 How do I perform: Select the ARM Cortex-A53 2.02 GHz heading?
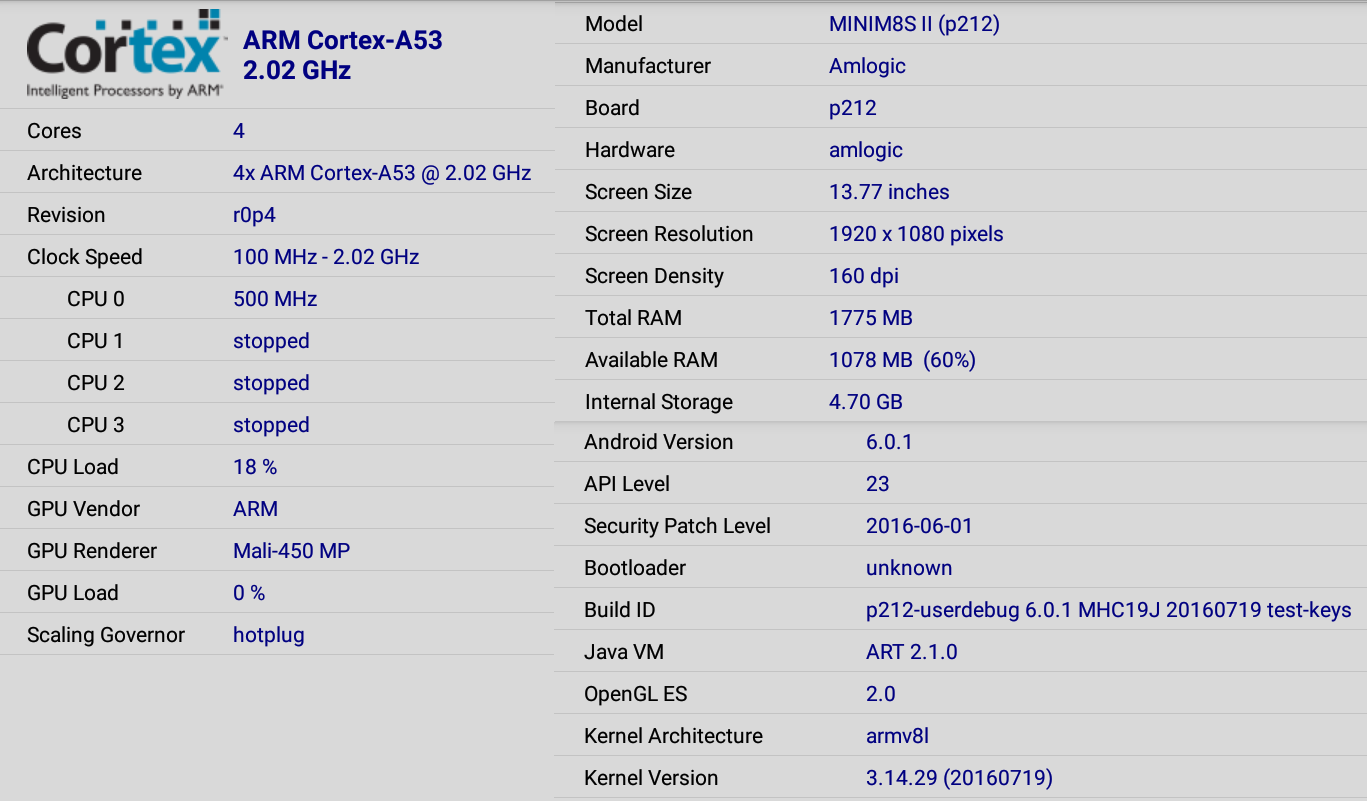pos(343,55)
